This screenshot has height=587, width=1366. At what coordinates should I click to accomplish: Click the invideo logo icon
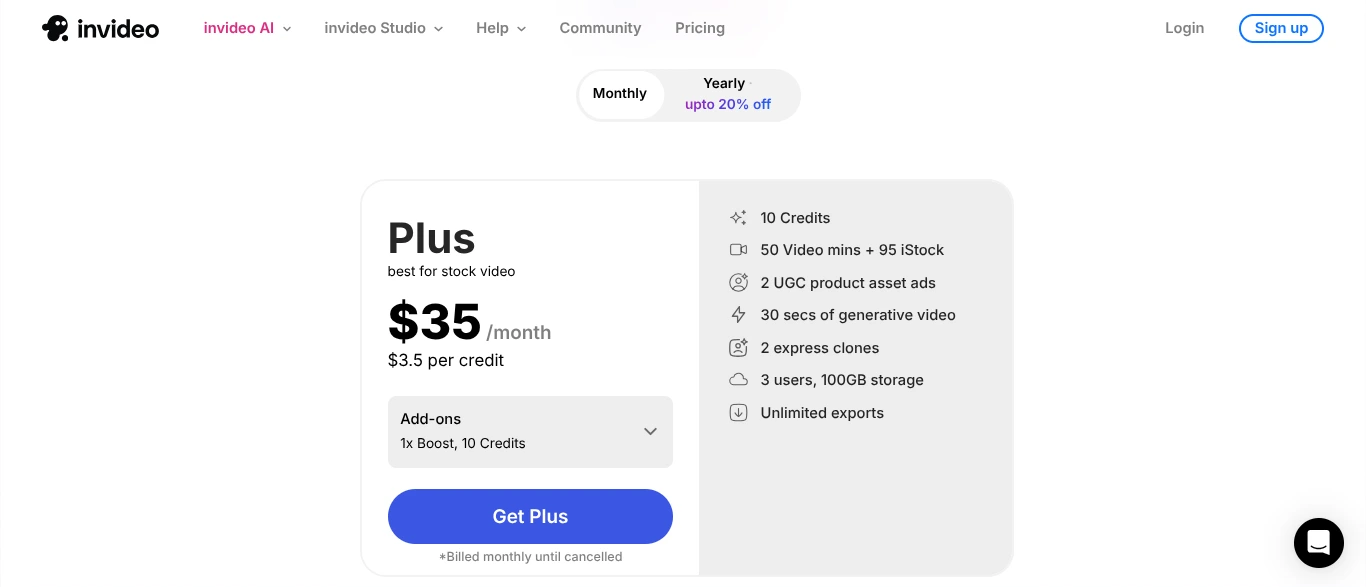click(55, 28)
